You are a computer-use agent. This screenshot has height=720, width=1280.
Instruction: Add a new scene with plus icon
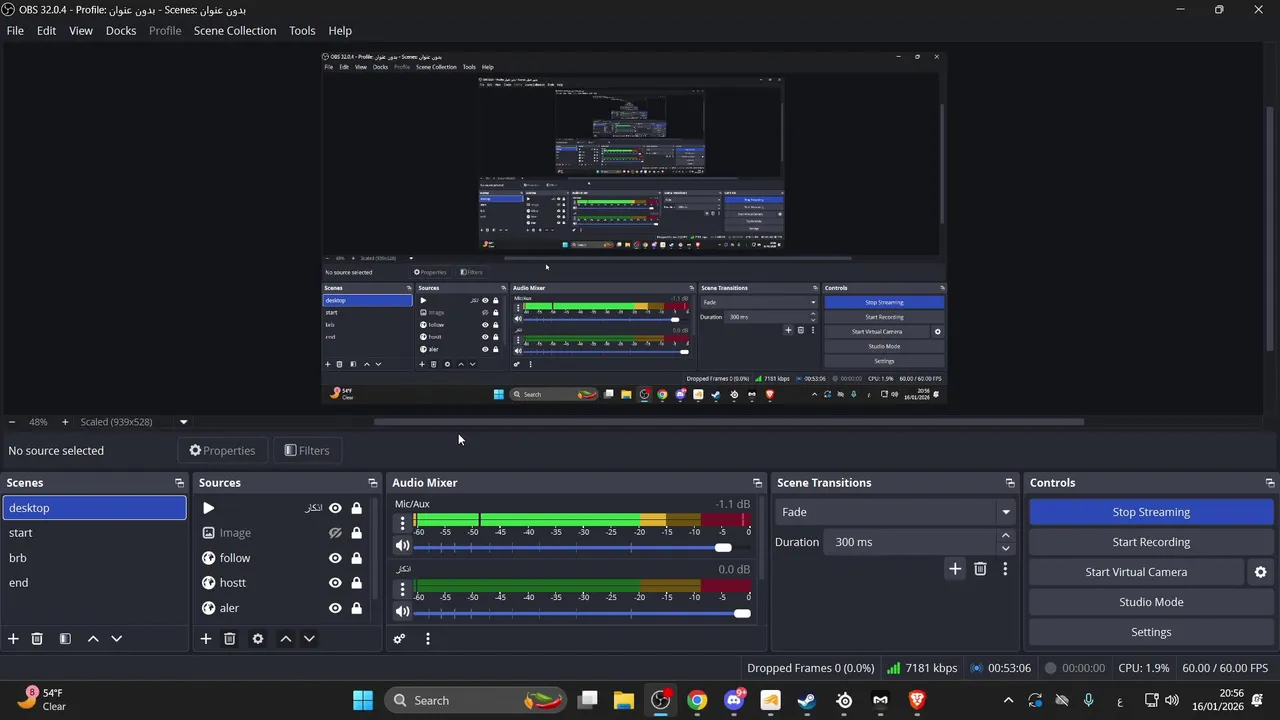pyautogui.click(x=13, y=639)
